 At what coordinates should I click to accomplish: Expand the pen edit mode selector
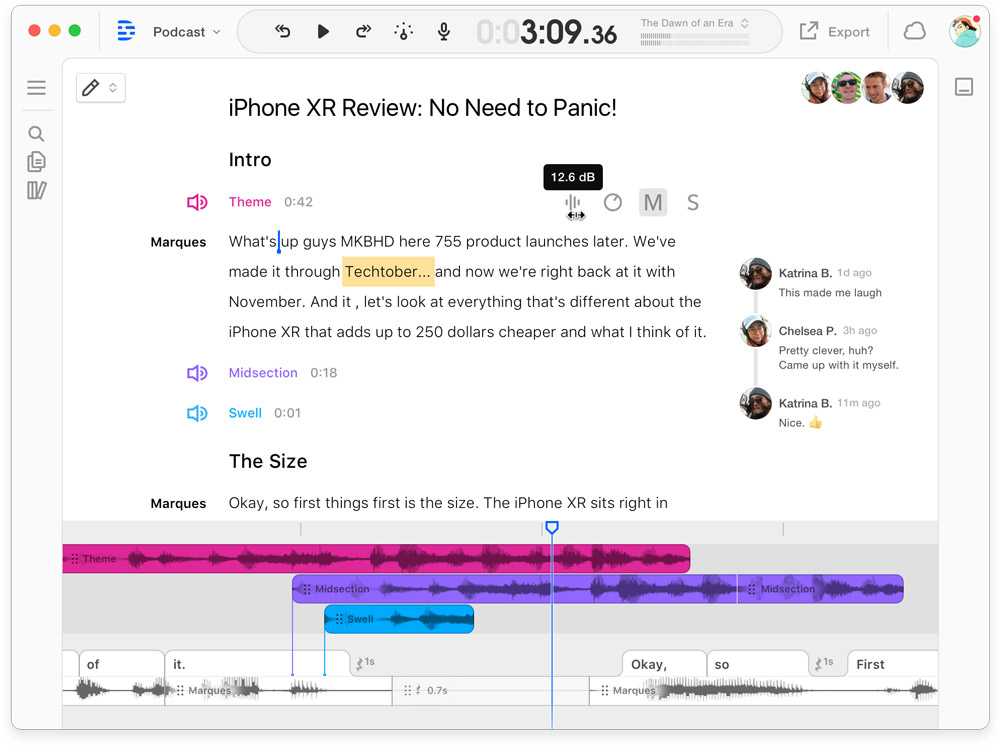point(100,88)
